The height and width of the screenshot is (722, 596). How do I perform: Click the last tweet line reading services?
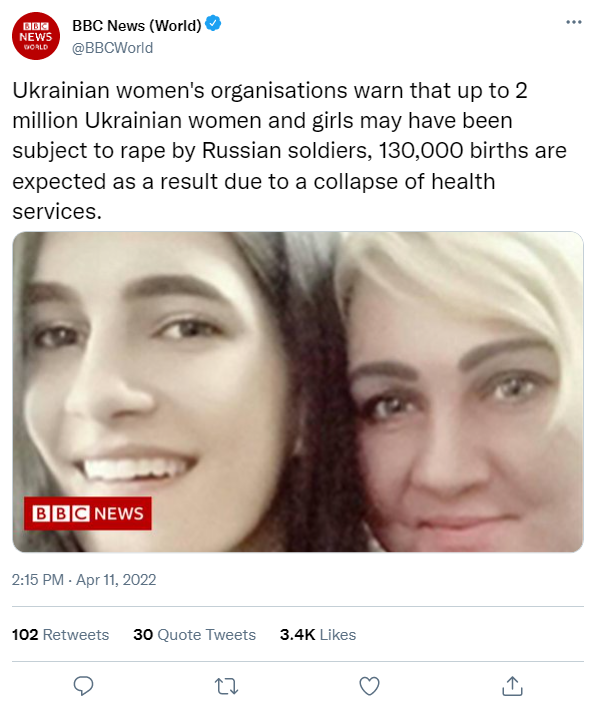click(57, 212)
